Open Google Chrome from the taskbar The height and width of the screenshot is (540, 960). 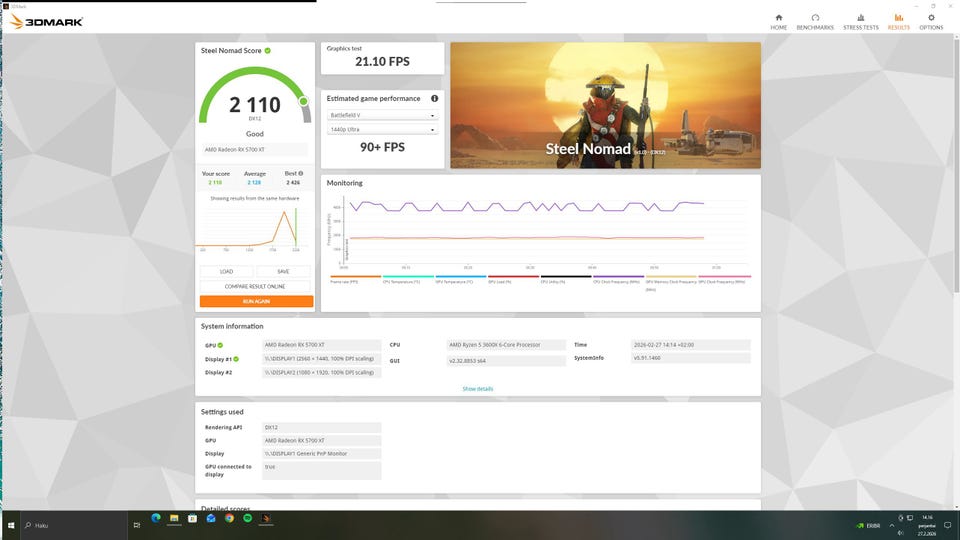(x=229, y=519)
